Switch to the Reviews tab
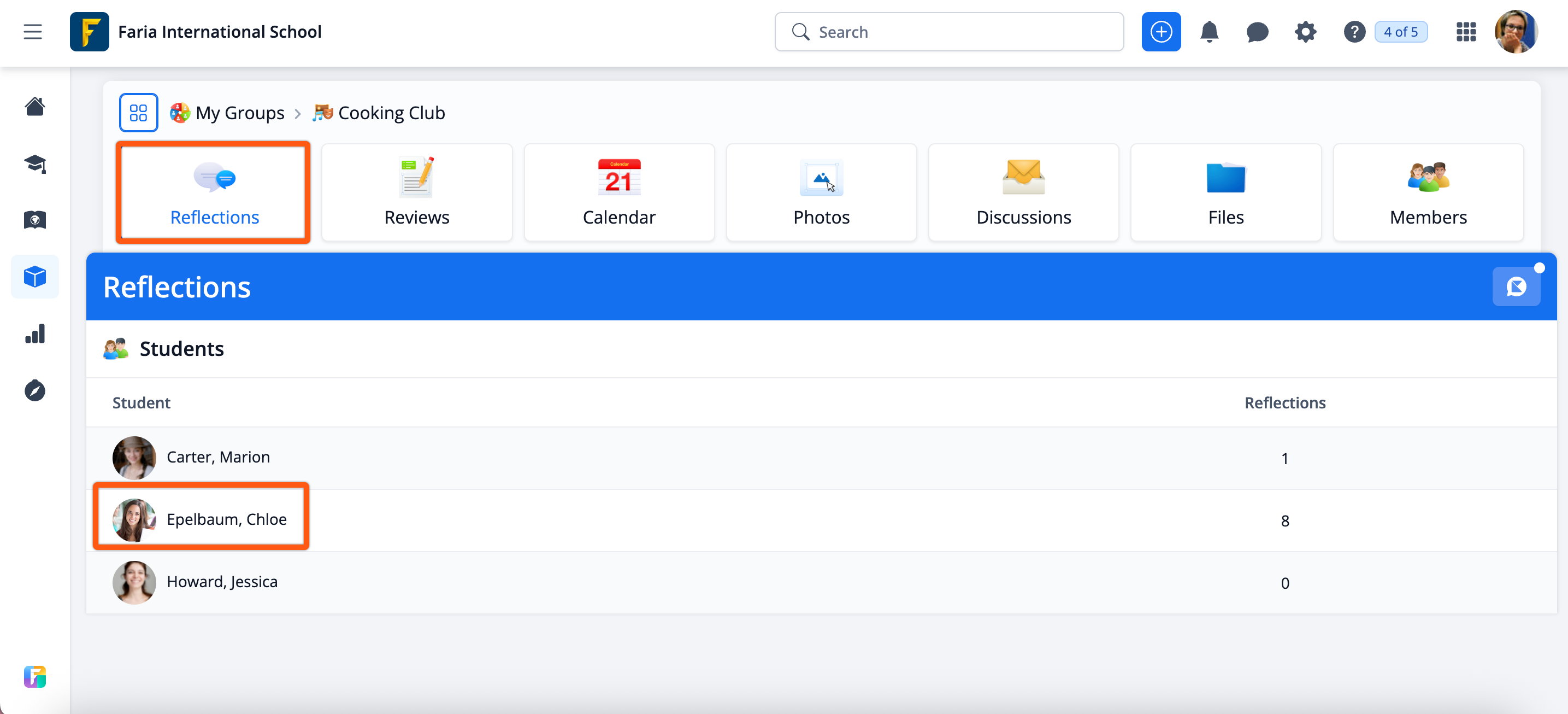 click(416, 192)
